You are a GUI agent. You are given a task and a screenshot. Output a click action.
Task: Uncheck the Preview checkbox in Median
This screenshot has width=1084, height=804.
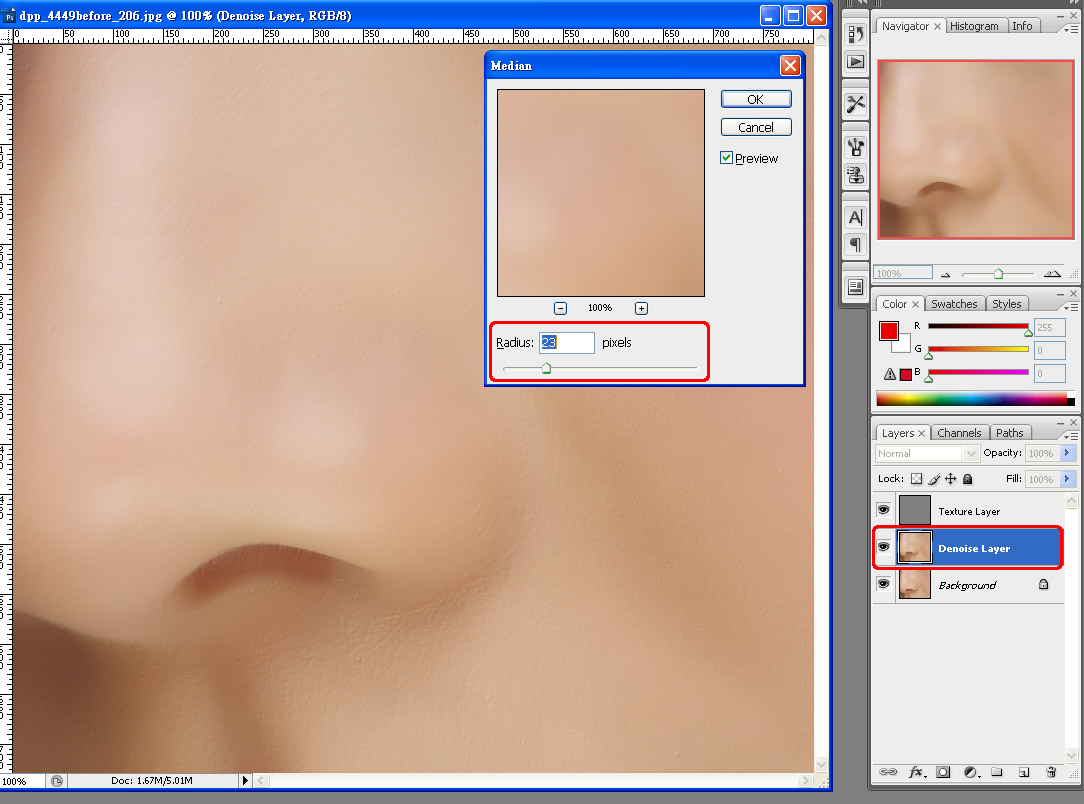[727, 158]
